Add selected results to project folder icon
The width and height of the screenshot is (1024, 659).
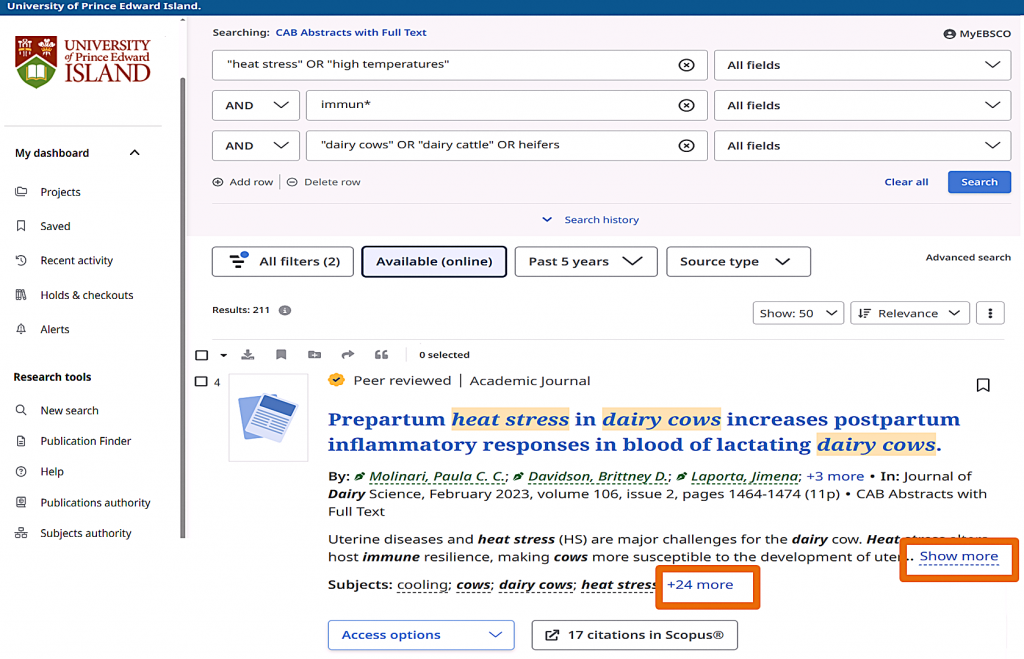(x=315, y=355)
